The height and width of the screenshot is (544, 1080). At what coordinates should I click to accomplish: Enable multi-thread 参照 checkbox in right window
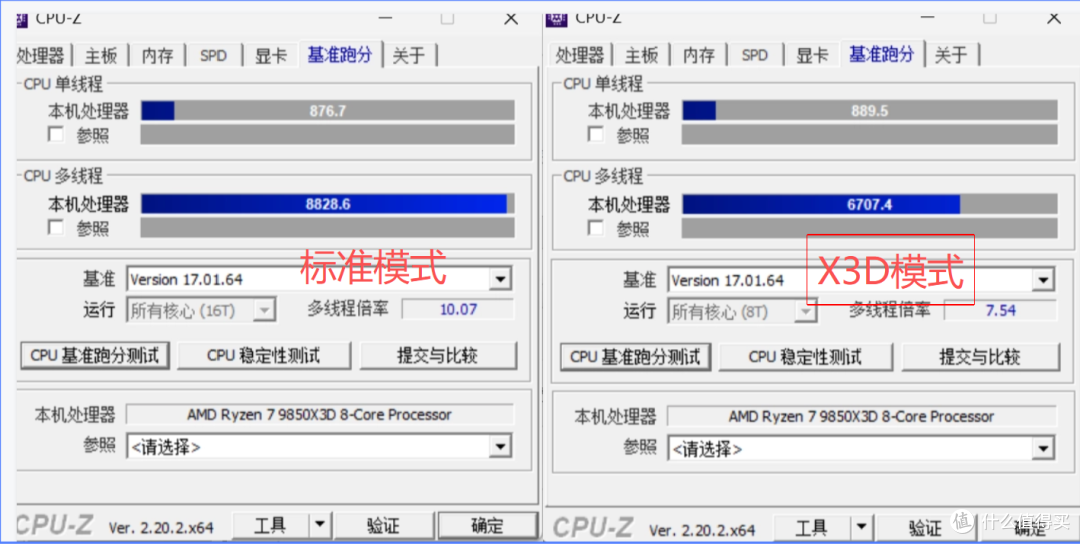[596, 227]
